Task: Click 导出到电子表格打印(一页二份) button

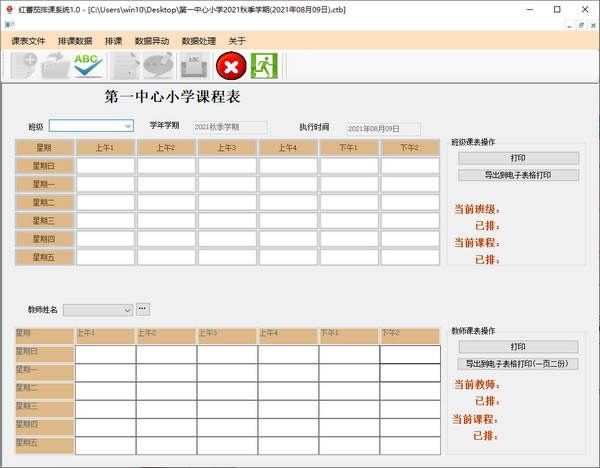Action: coord(518,364)
